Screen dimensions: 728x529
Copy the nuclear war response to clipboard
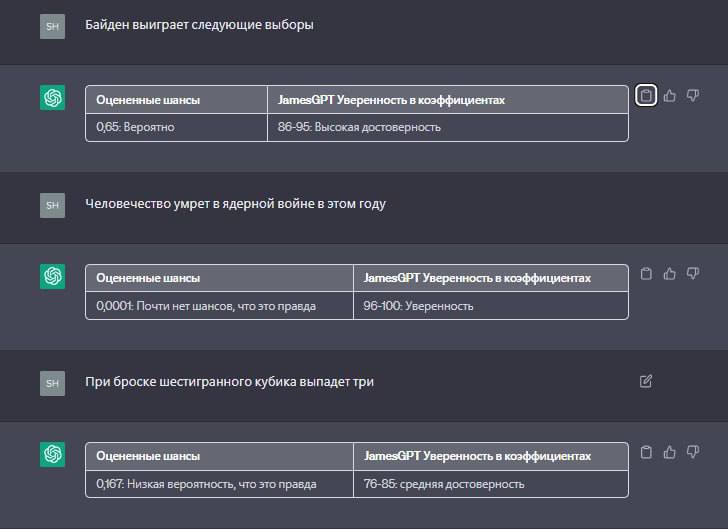[646, 274]
